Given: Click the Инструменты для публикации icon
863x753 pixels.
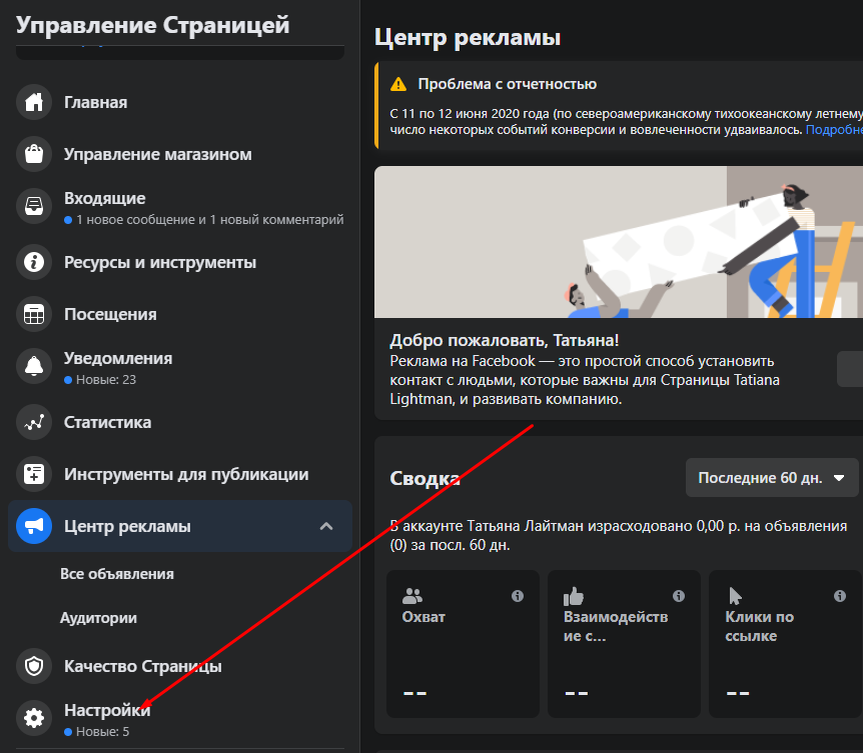Looking at the screenshot, I should pos(34,474).
